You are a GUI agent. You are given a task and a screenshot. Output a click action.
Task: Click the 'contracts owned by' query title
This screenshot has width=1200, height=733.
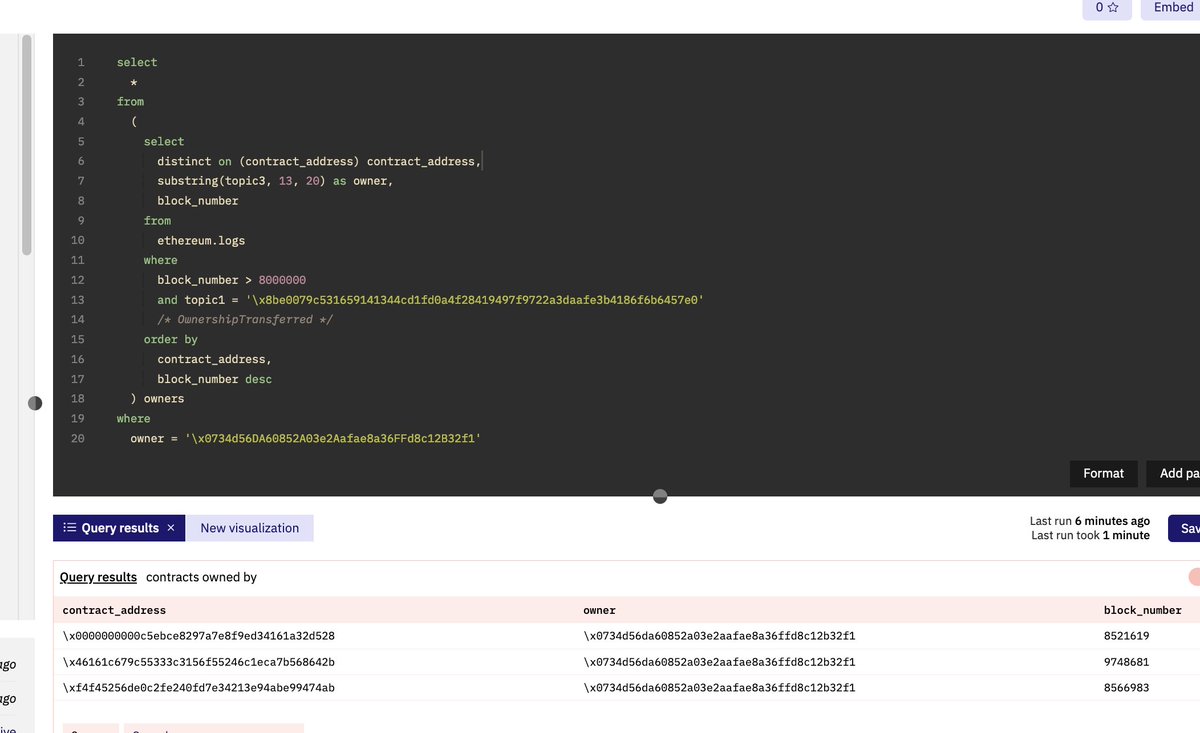[x=201, y=577]
